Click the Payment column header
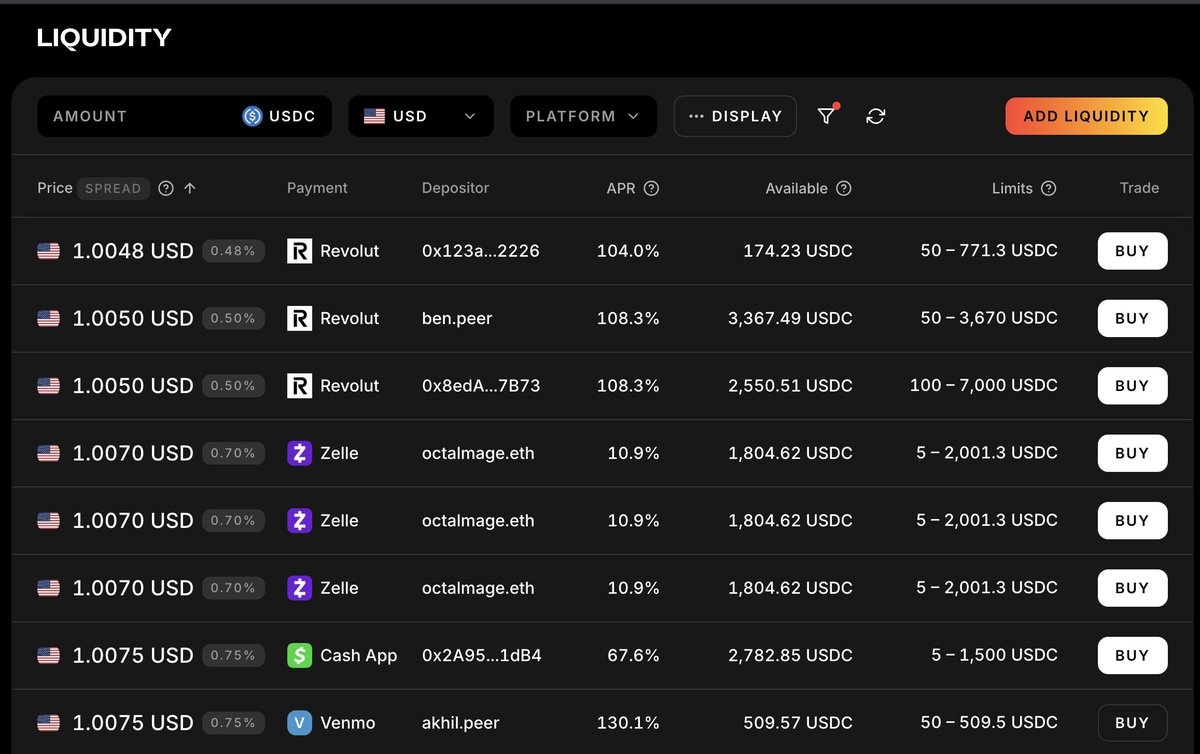Viewport: 1200px width, 754px height. pos(317,188)
